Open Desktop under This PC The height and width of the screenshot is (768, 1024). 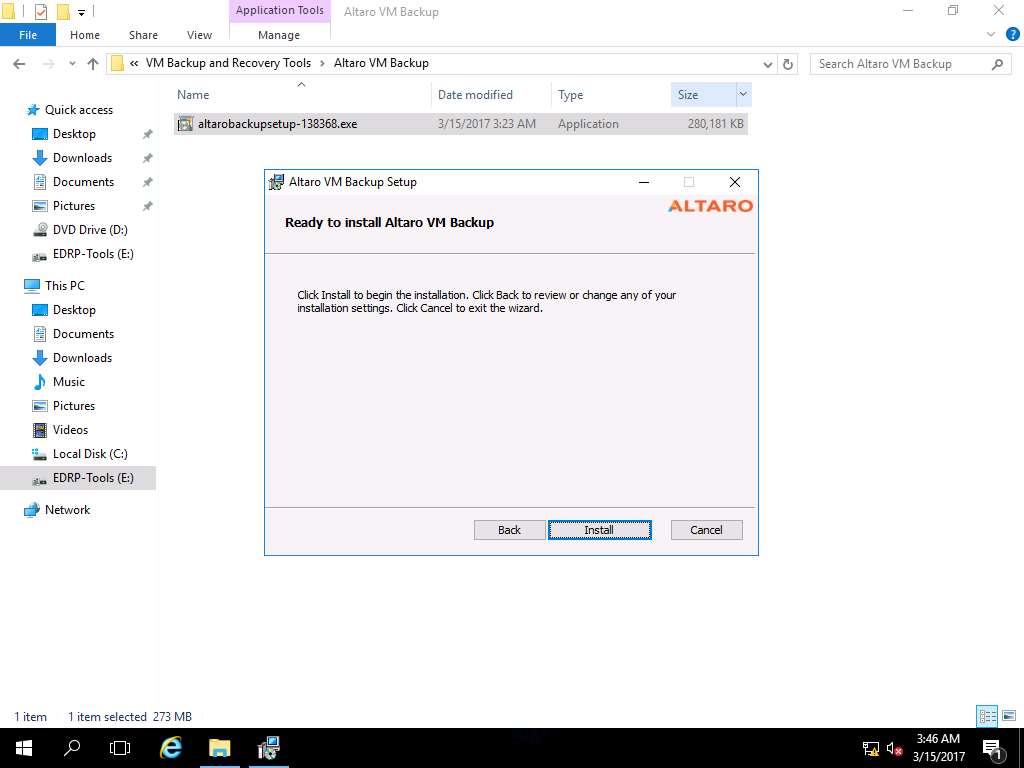(74, 310)
